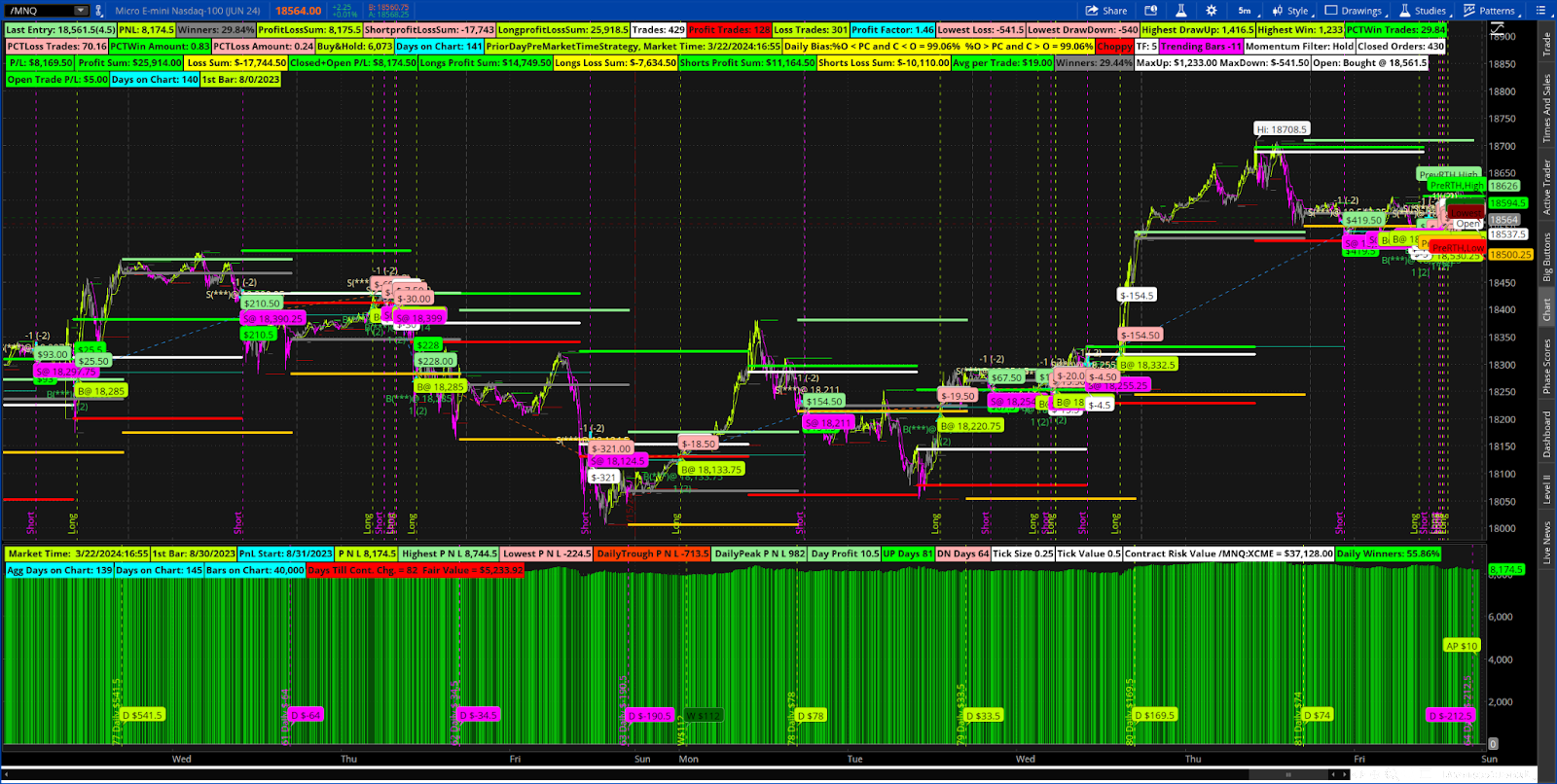
Task: Open the Style menu
Action: (x=1290, y=11)
